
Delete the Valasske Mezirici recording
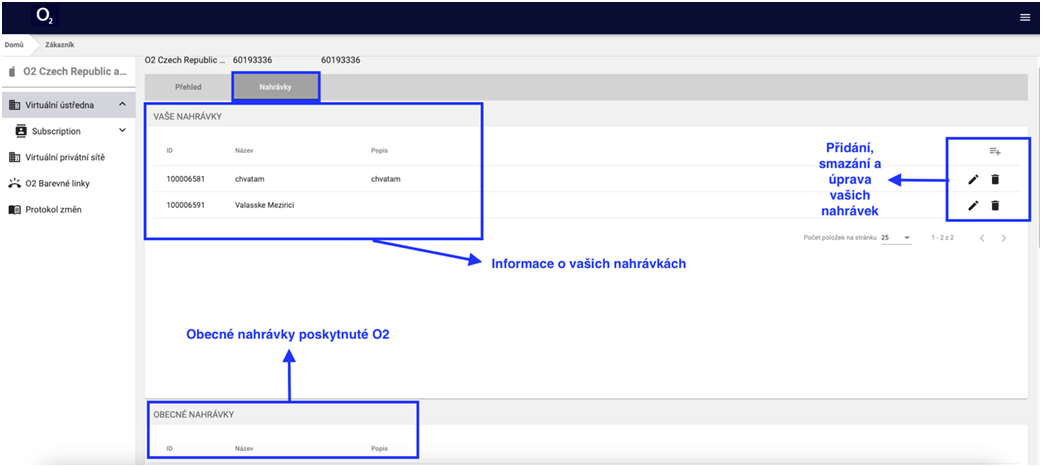point(995,205)
